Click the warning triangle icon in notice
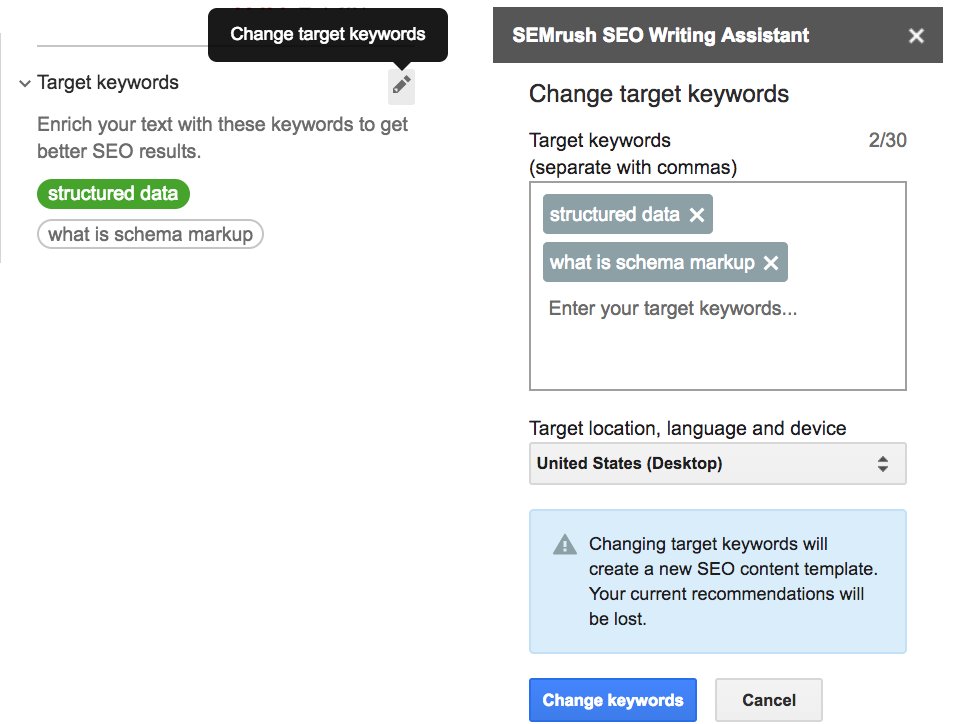956x724 pixels. click(x=565, y=544)
